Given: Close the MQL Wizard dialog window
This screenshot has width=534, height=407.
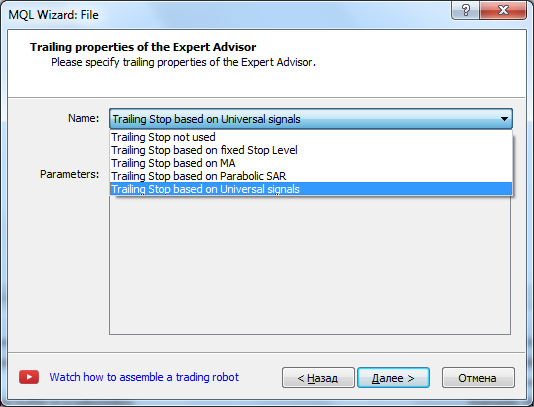Looking at the screenshot, I should point(503,10).
